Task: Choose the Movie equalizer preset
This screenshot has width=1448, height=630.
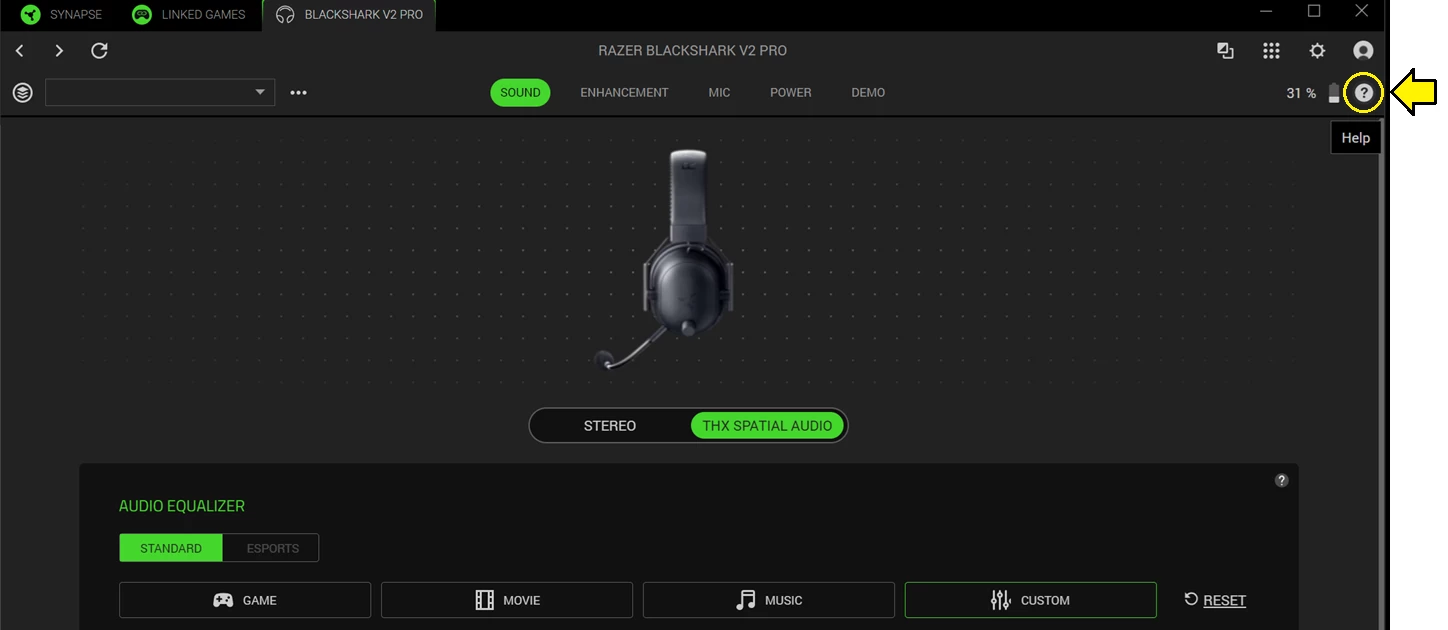Action: click(x=507, y=600)
